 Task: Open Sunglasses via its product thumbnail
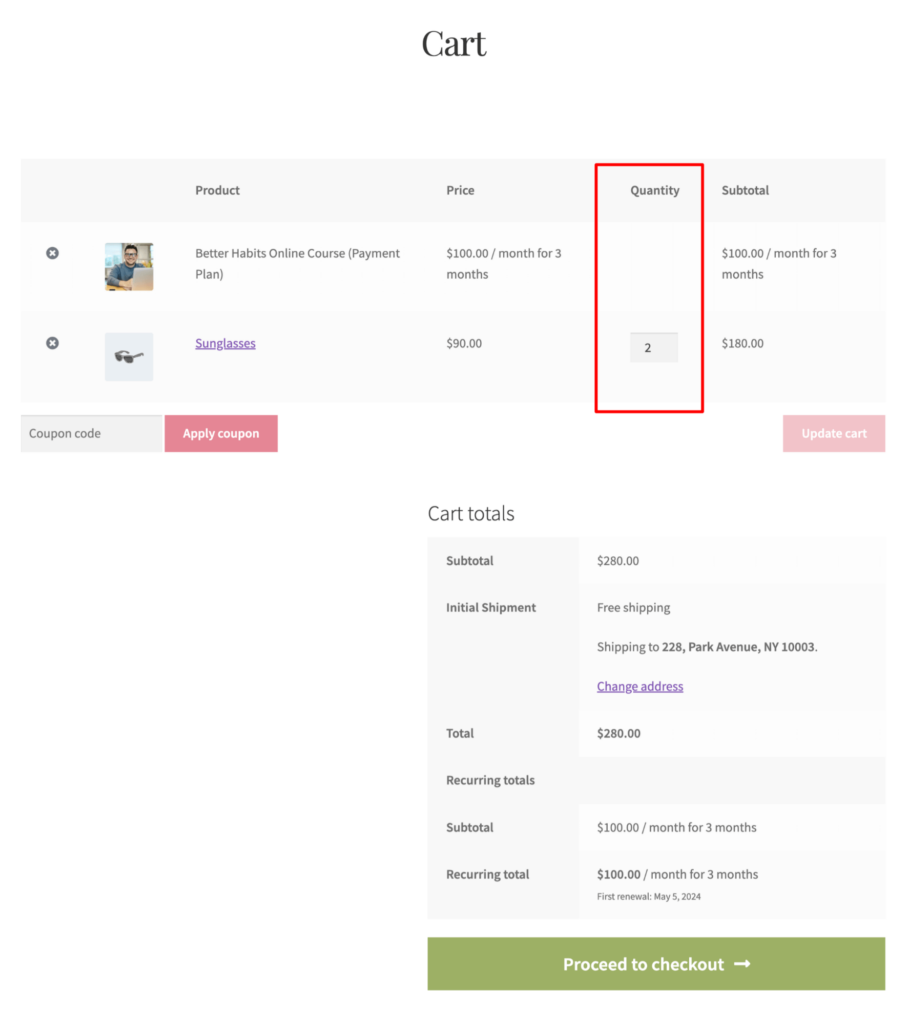tap(128, 357)
